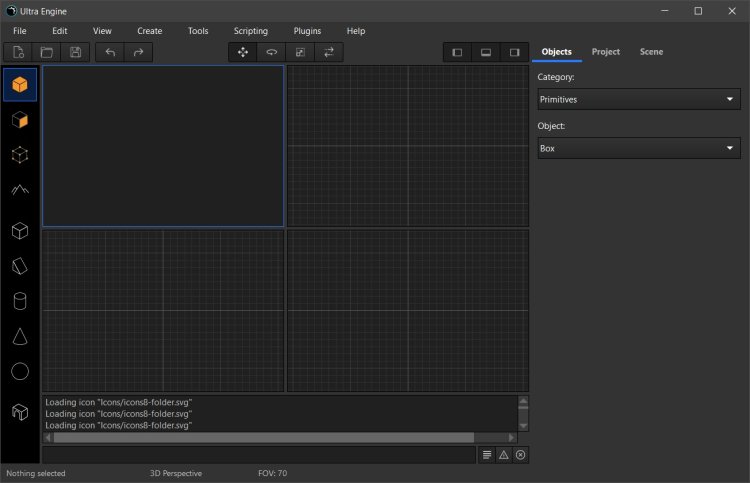This screenshot has width=750, height=483.
Task: Select the Rotate tool in toolbar
Action: coord(271,52)
